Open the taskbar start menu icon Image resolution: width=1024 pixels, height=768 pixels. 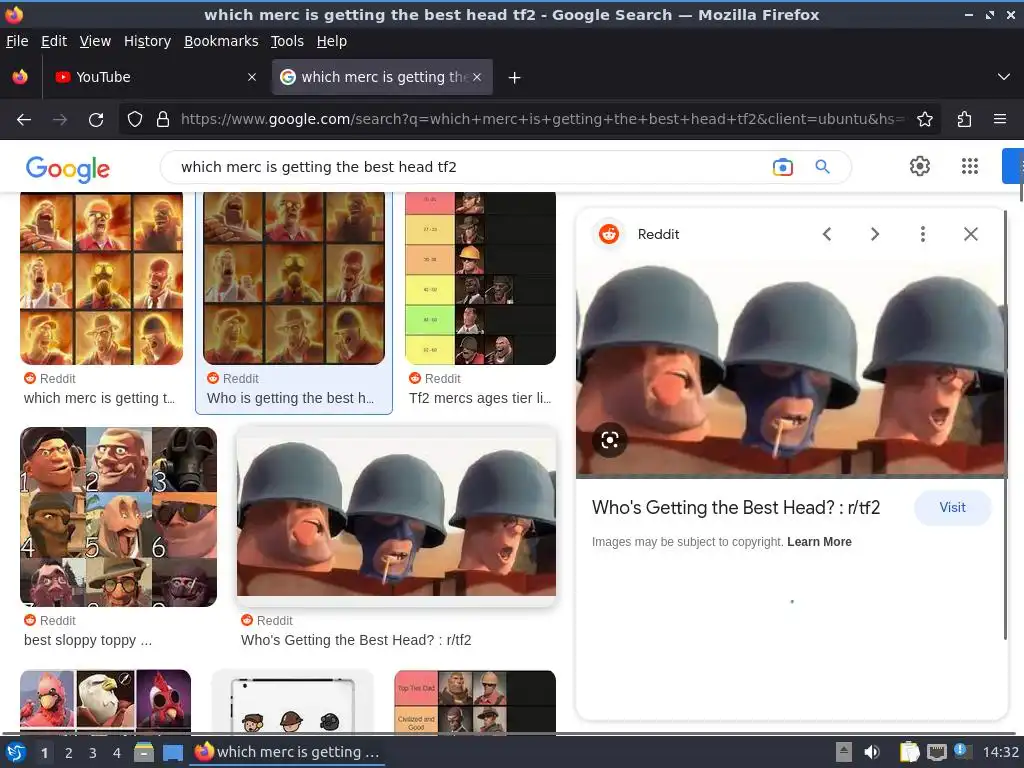click(16, 753)
